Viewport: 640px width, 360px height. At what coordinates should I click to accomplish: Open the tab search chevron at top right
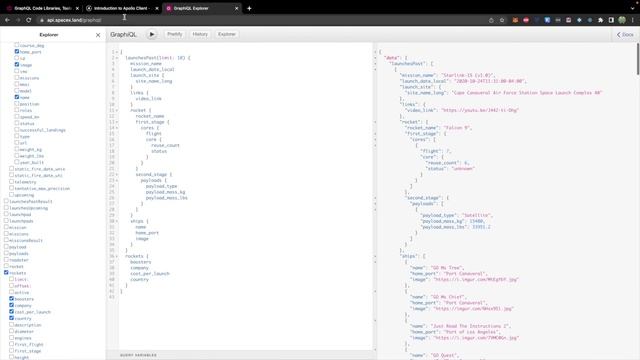pyautogui.click(x=632, y=8)
